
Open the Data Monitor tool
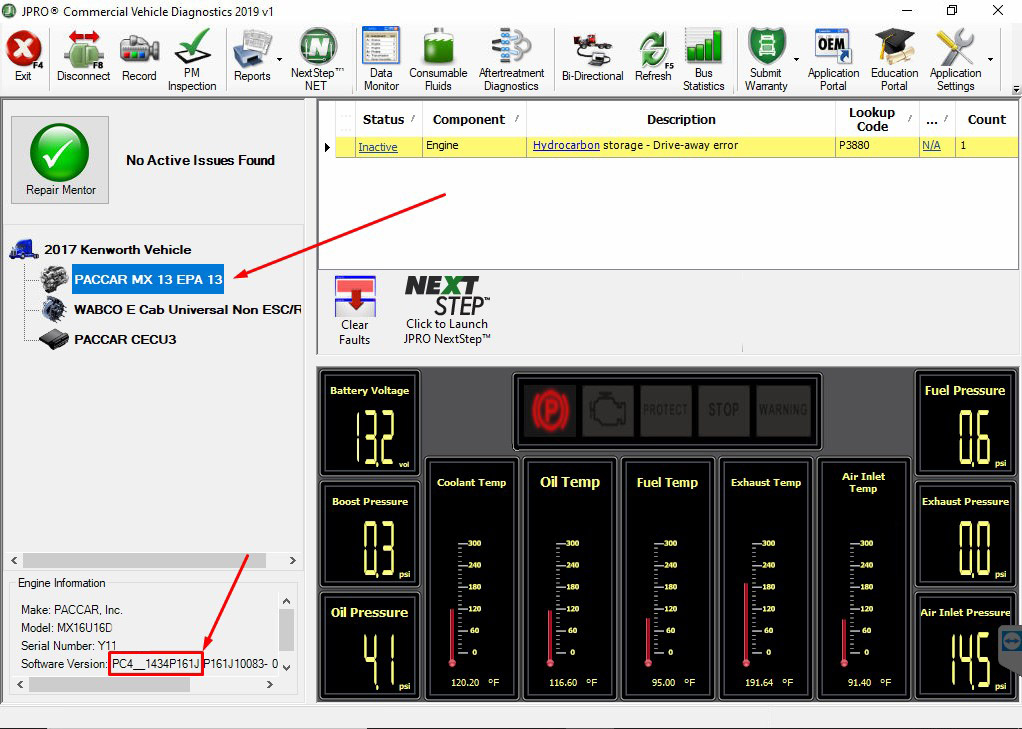click(x=381, y=60)
